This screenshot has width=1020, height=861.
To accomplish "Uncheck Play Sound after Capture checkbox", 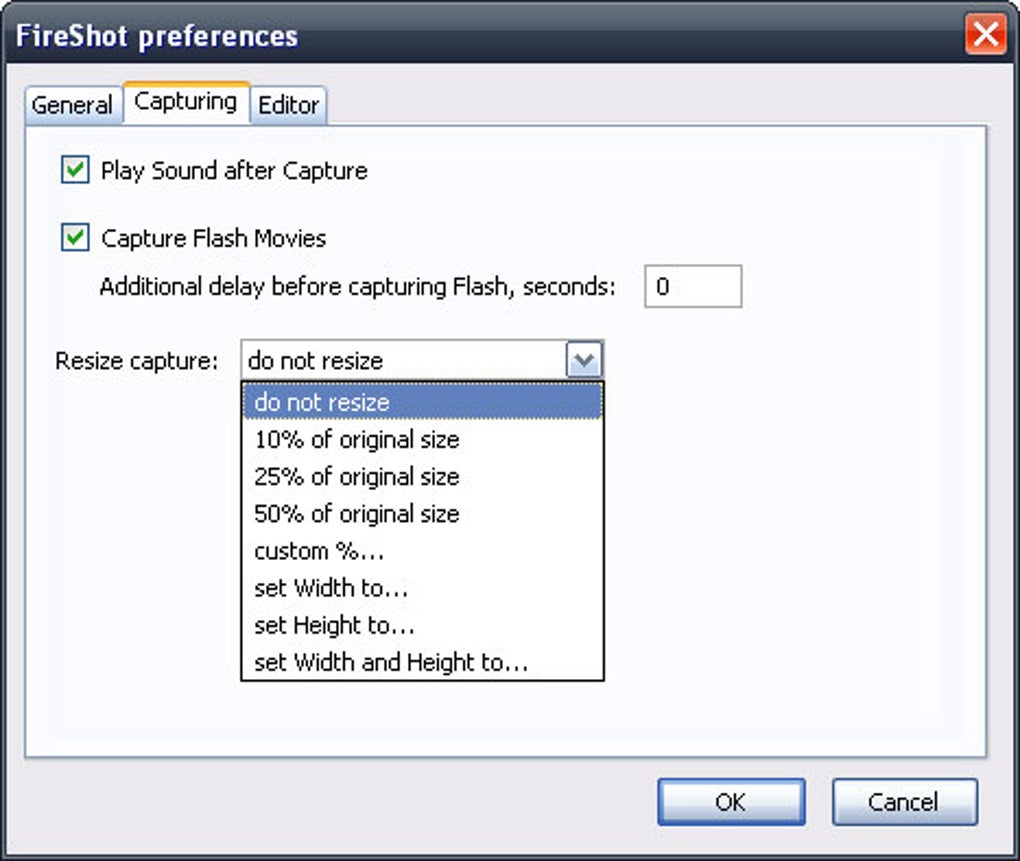I will tap(75, 171).
